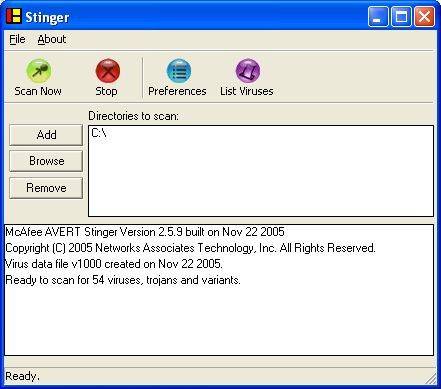Image resolution: width=441 pixels, height=389 pixels.
Task: Open the About menu
Action: (x=52, y=39)
